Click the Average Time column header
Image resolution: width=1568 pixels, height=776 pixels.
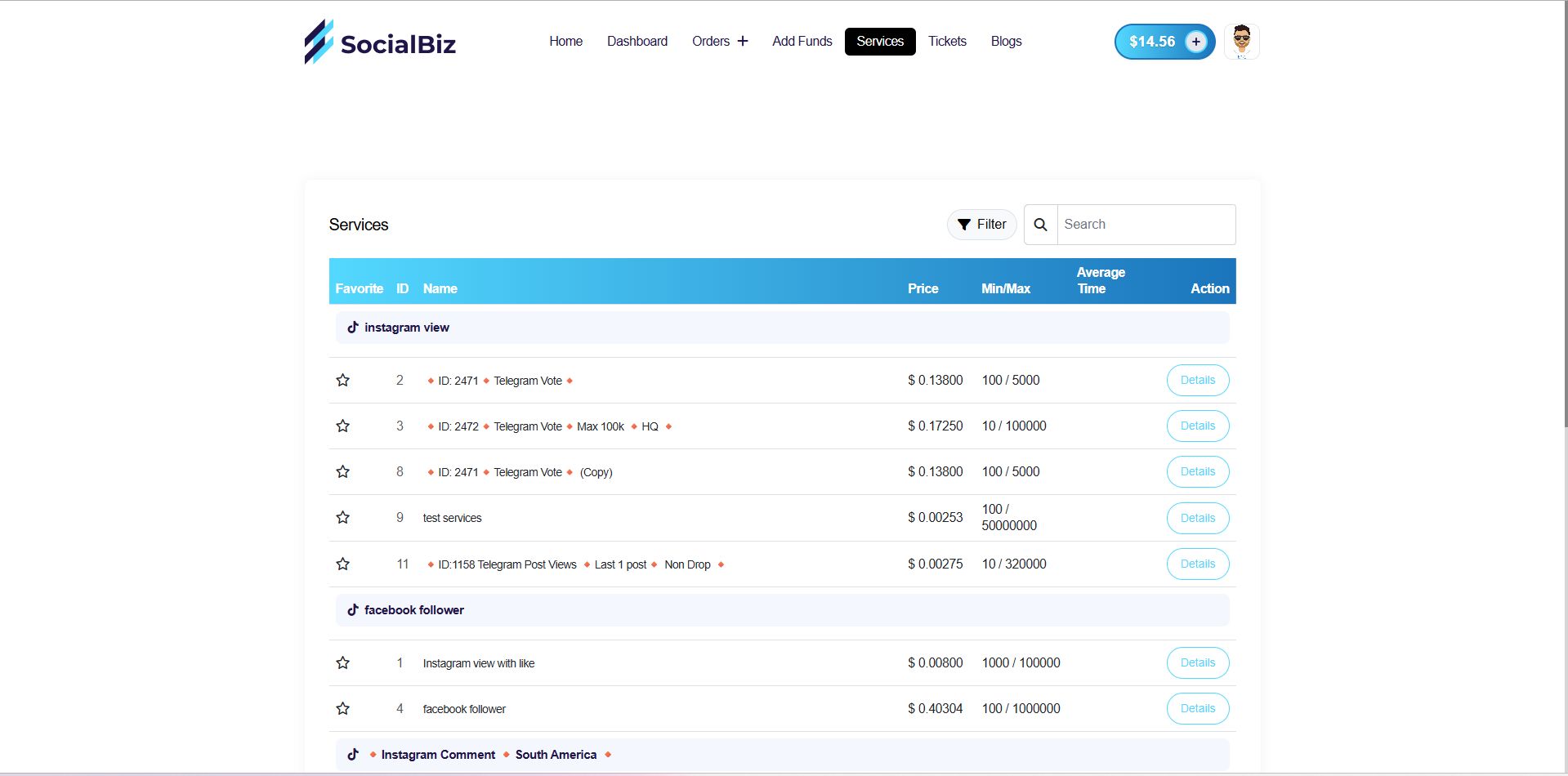point(1101,280)
